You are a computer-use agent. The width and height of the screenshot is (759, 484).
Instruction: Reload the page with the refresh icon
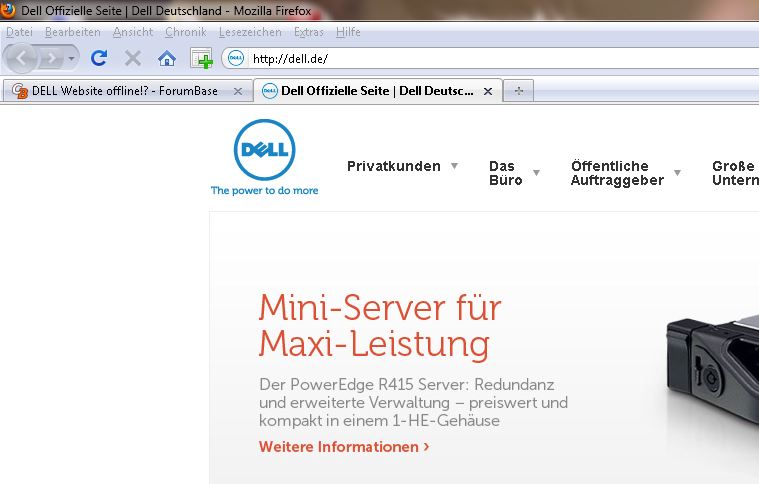pos(99,58)
